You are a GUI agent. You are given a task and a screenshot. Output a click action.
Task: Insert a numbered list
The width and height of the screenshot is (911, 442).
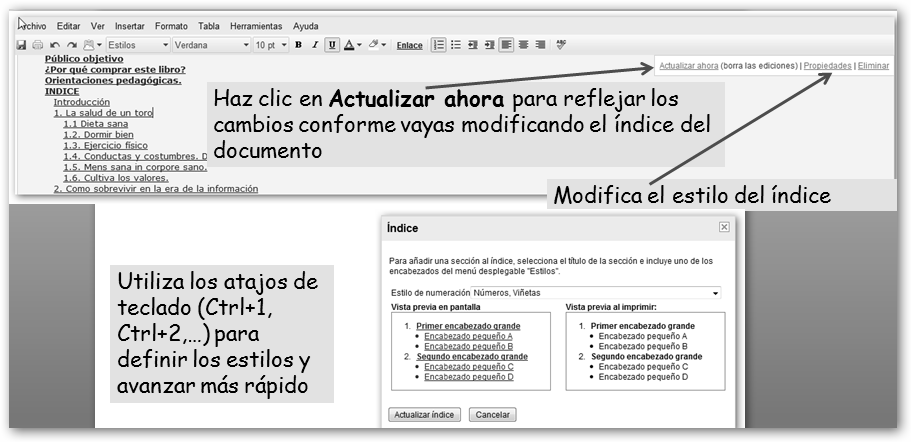[x=438, y=45]
